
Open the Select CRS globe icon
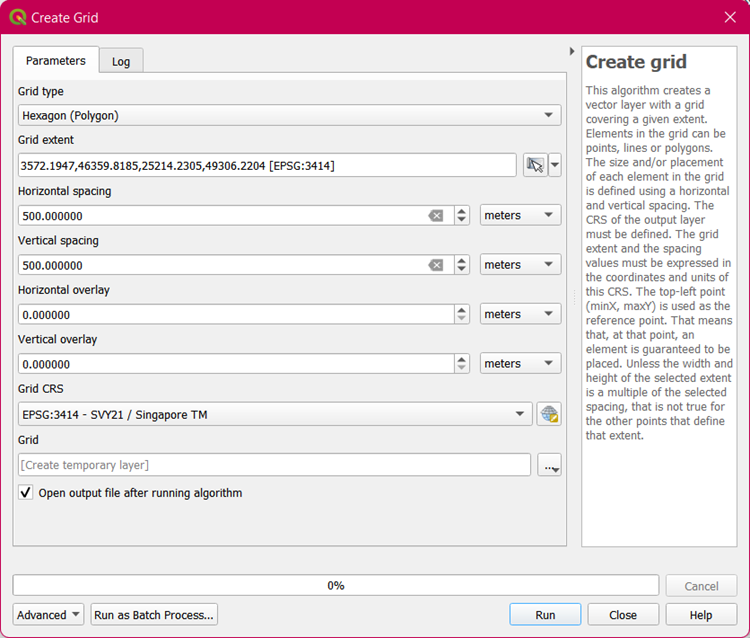point(547,414)
